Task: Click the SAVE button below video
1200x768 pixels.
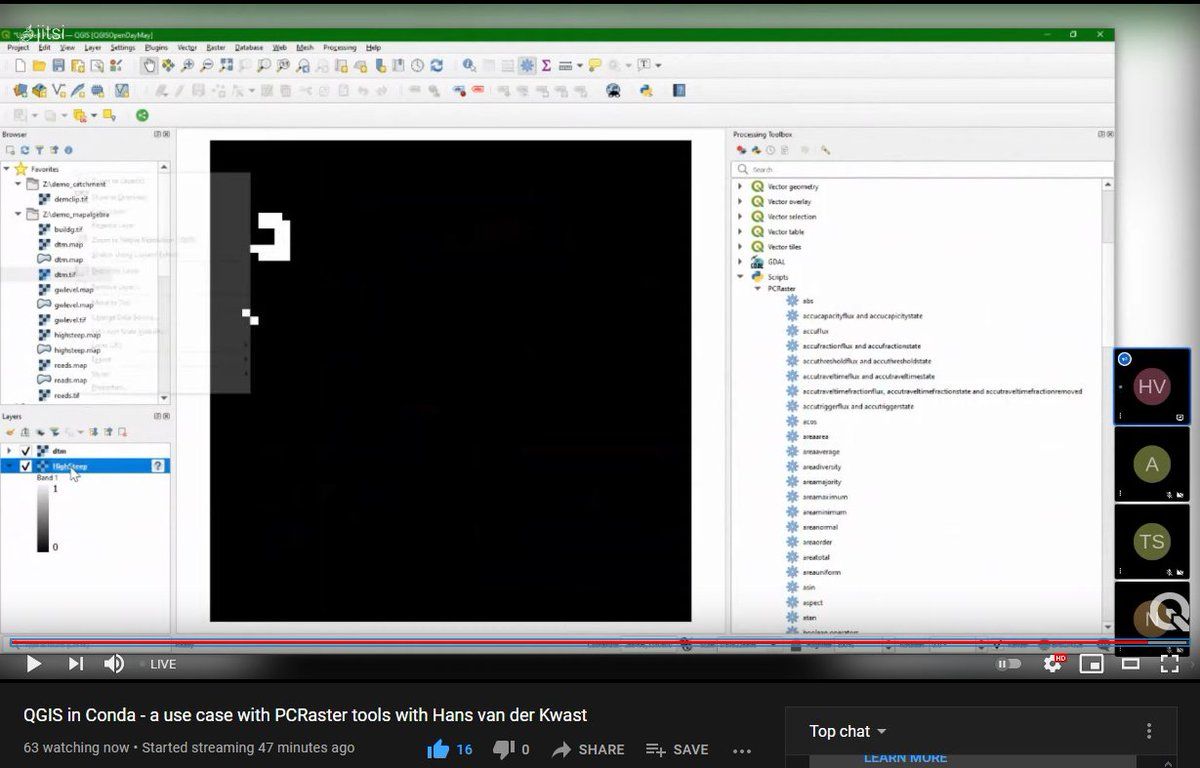Action: pos(677,749)
